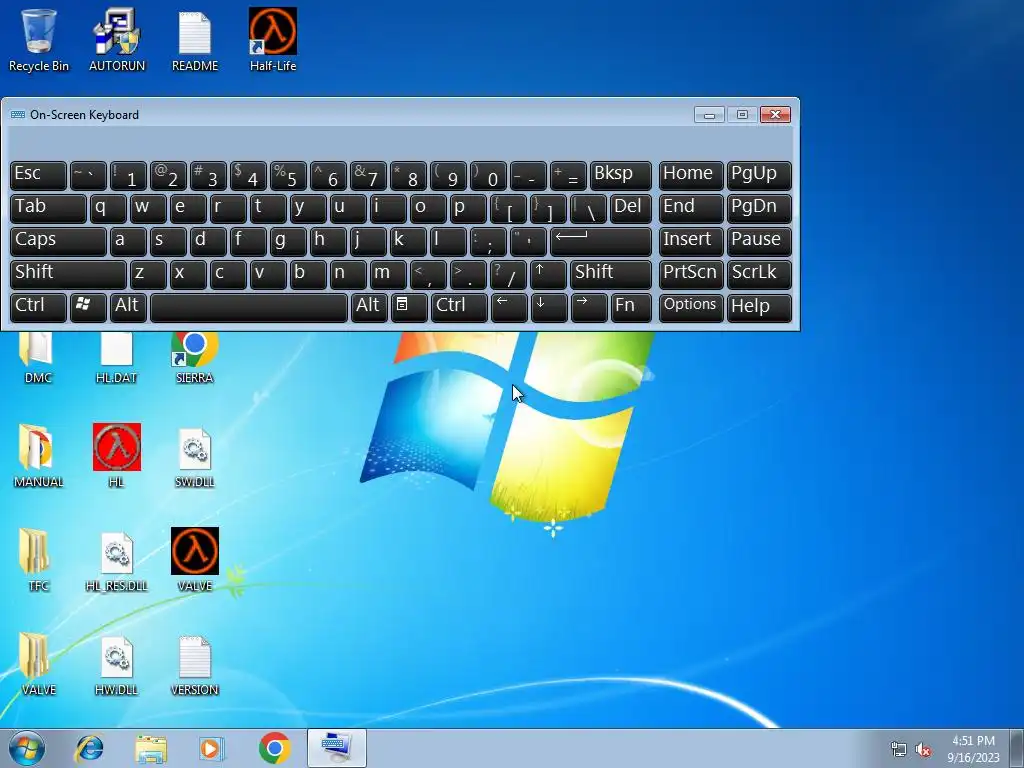The height and width of the screenshot is (768, 1024).
Task: Toggle the left Ctrl key
Action: [39, 307]
